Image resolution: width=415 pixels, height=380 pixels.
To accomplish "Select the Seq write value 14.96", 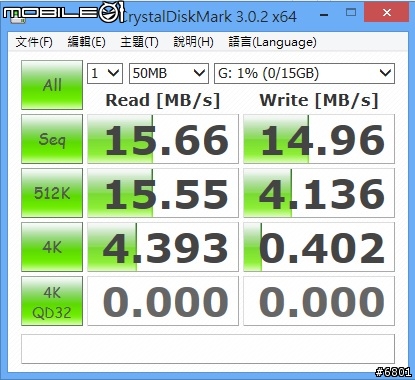I will point(319,139).
